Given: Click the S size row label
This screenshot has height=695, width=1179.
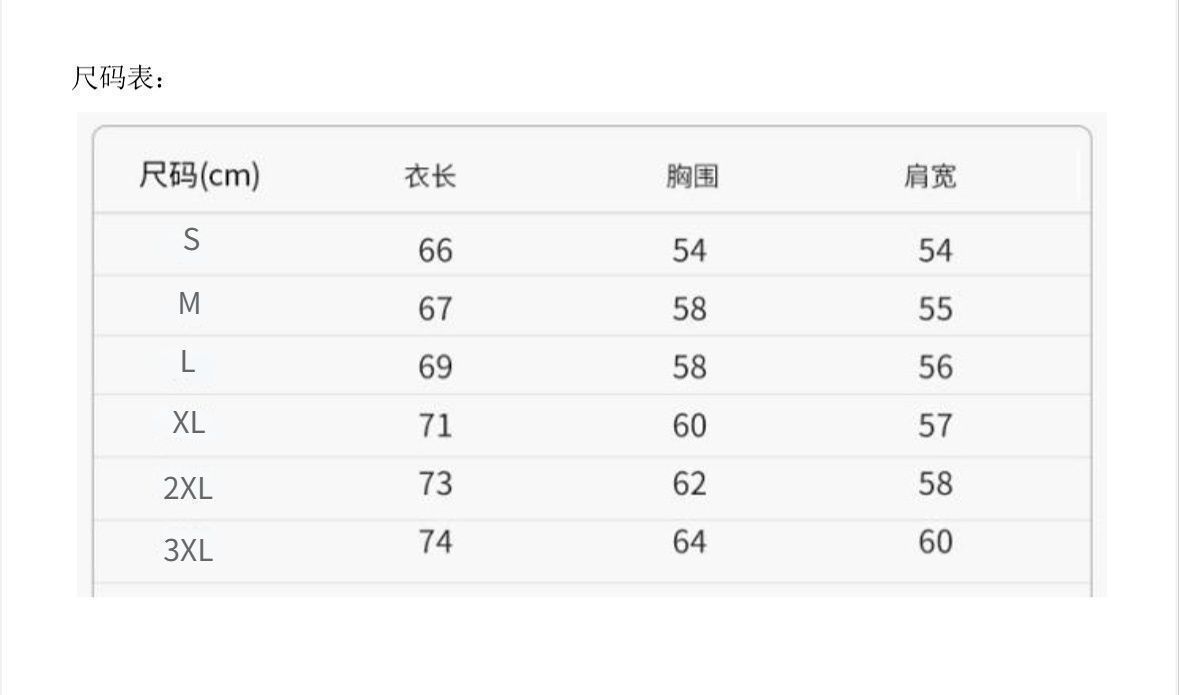Looking at the screenshot, I should click(191, 240).
